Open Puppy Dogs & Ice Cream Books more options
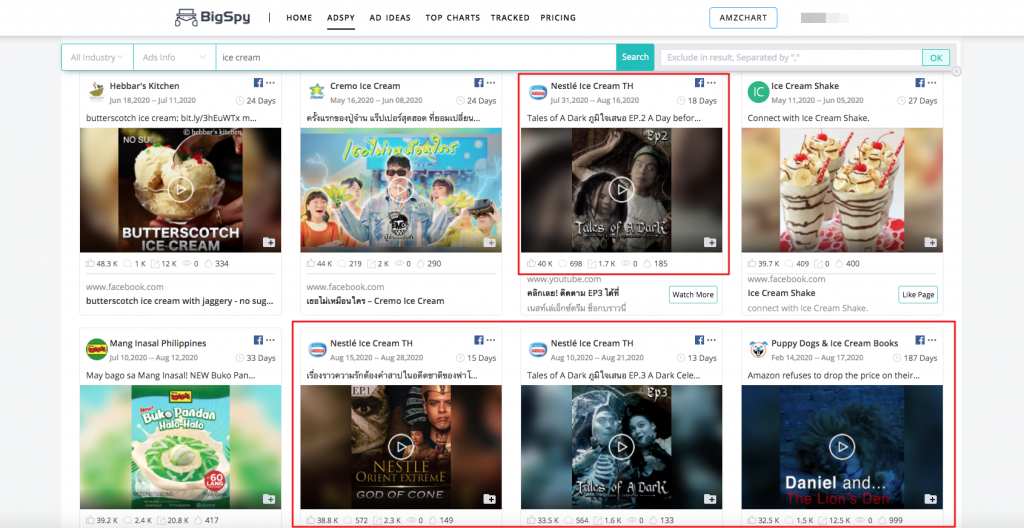This screenshot has width=1024, height=528. 932,340
